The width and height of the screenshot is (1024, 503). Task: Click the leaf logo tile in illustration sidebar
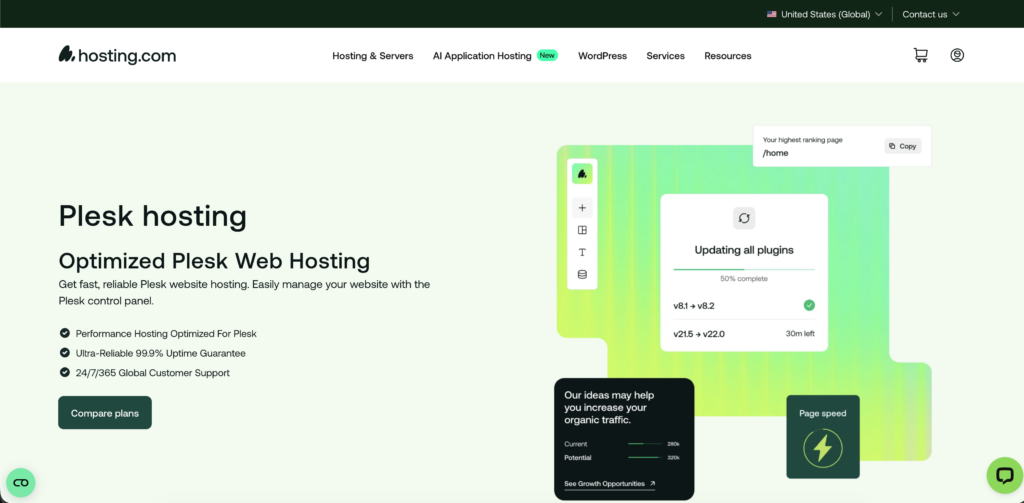tap(582, 174)
